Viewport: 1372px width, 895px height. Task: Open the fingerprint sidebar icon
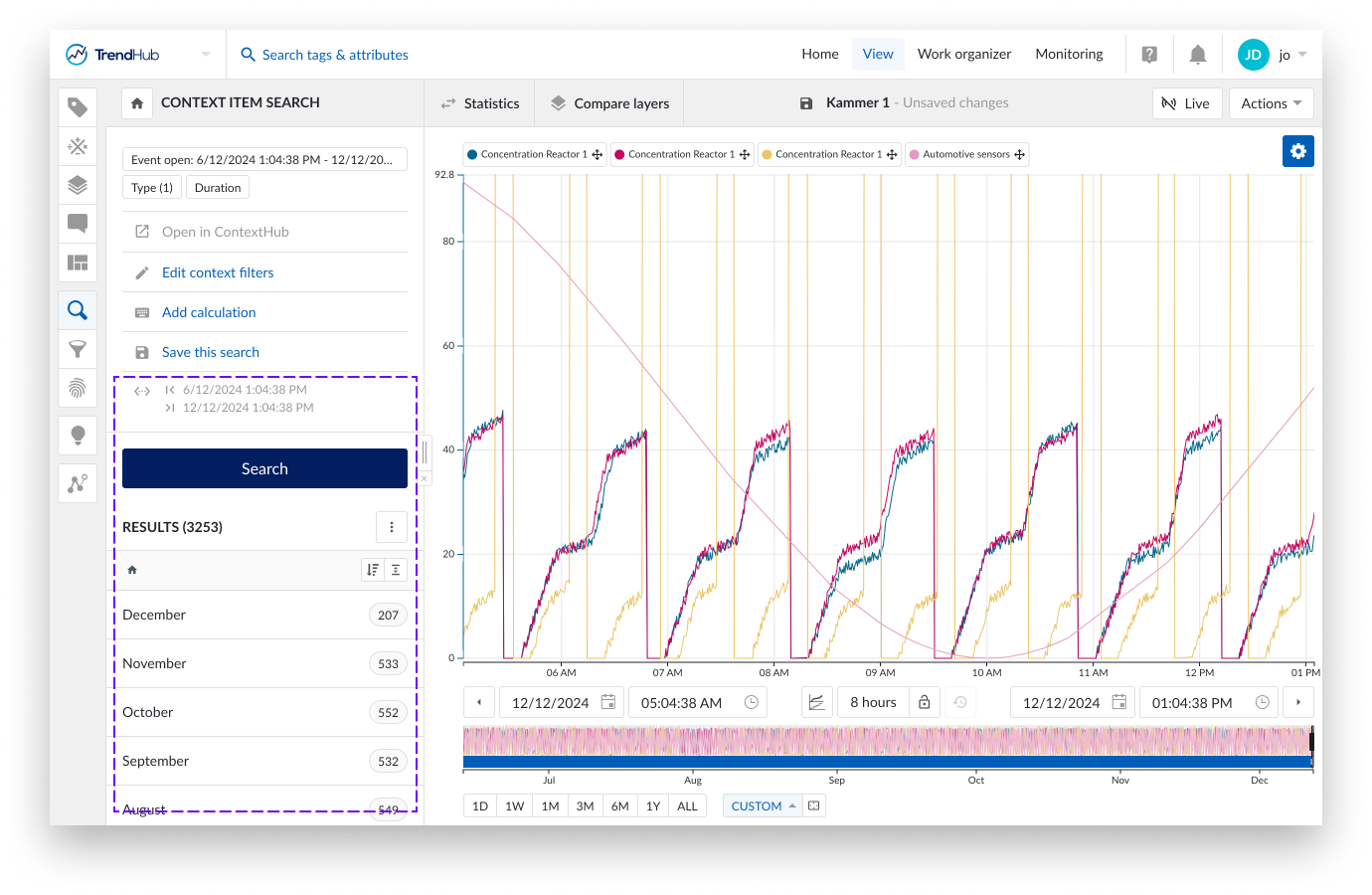(x=78, y=388)
